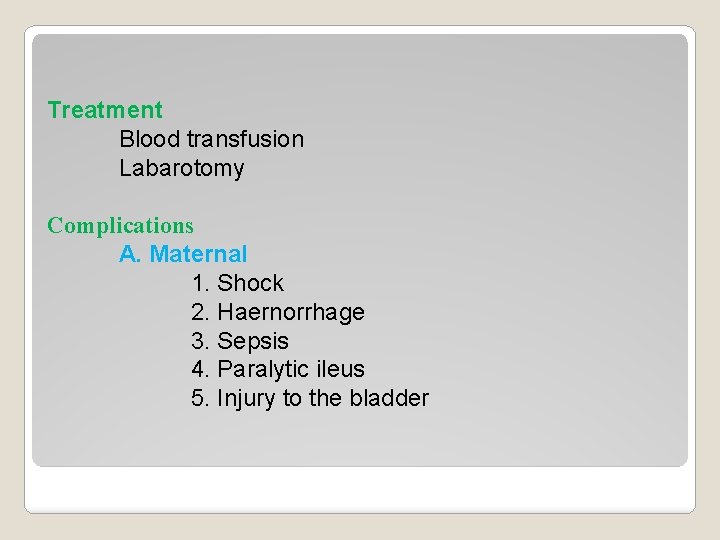Click the word bladder

[x=389, y=398]
